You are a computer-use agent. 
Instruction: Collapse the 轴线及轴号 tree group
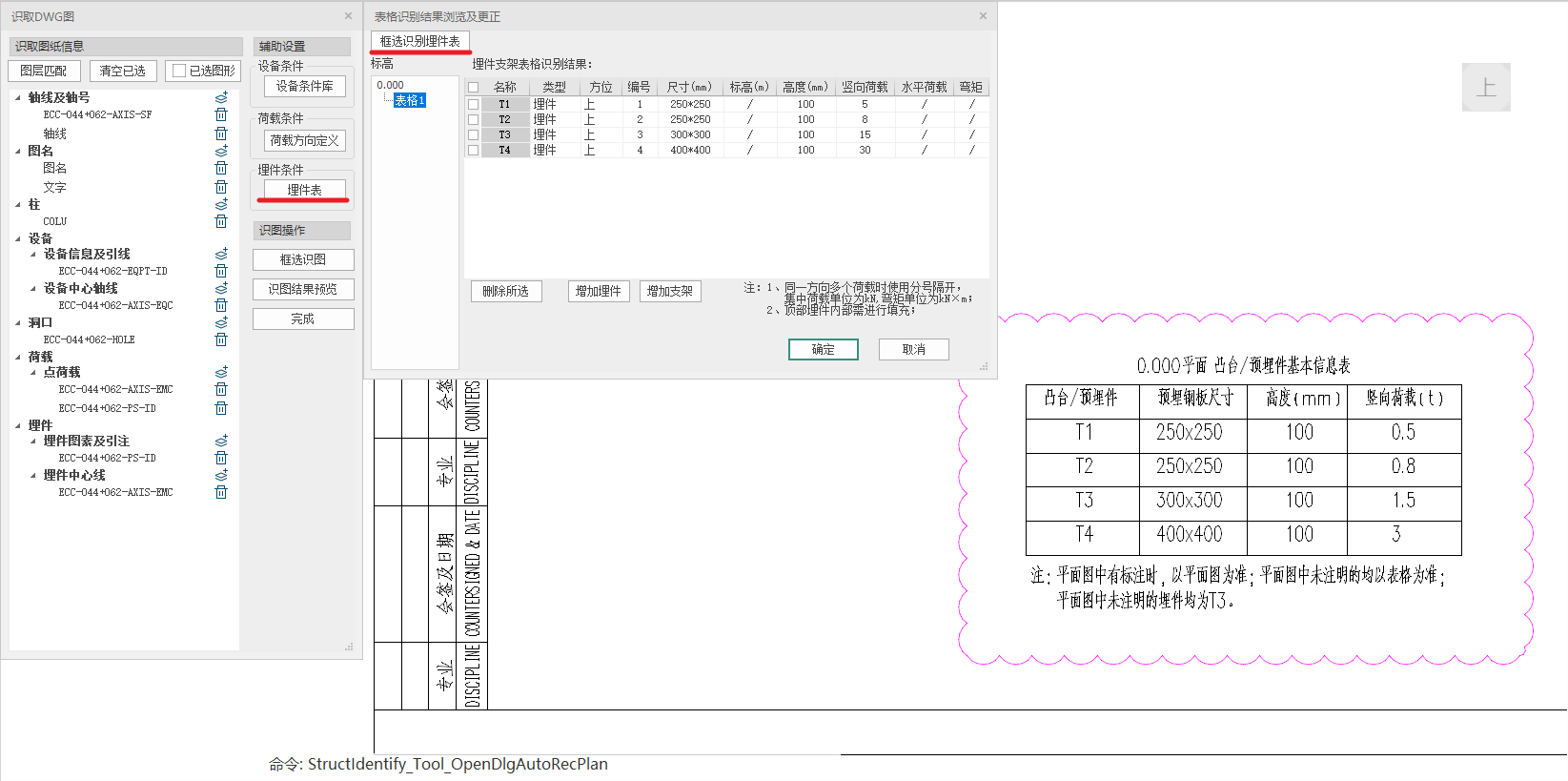click(18, 98)
